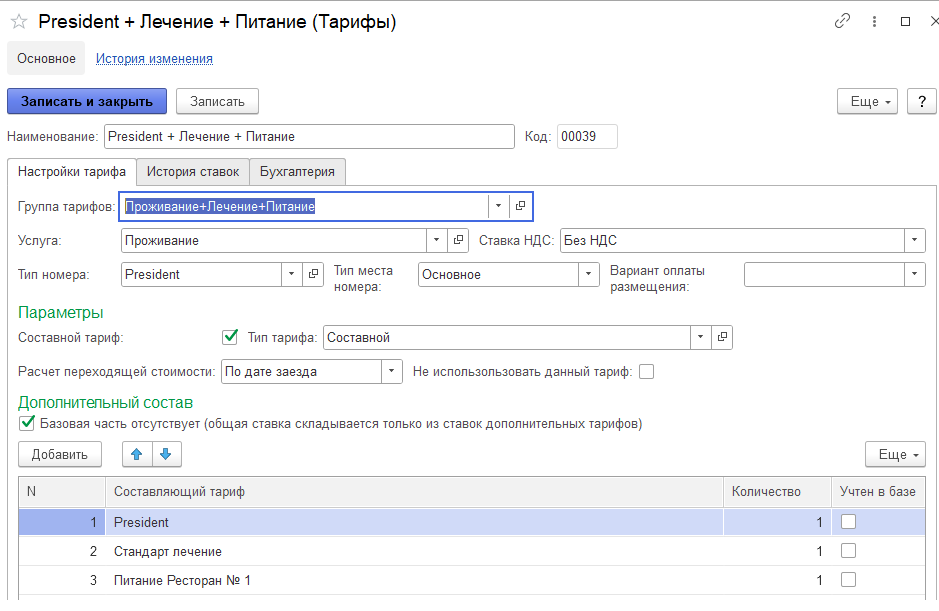
Task: Expand the Вариант оплаты размещения dropdown
Action: click(x=914, y=274)
